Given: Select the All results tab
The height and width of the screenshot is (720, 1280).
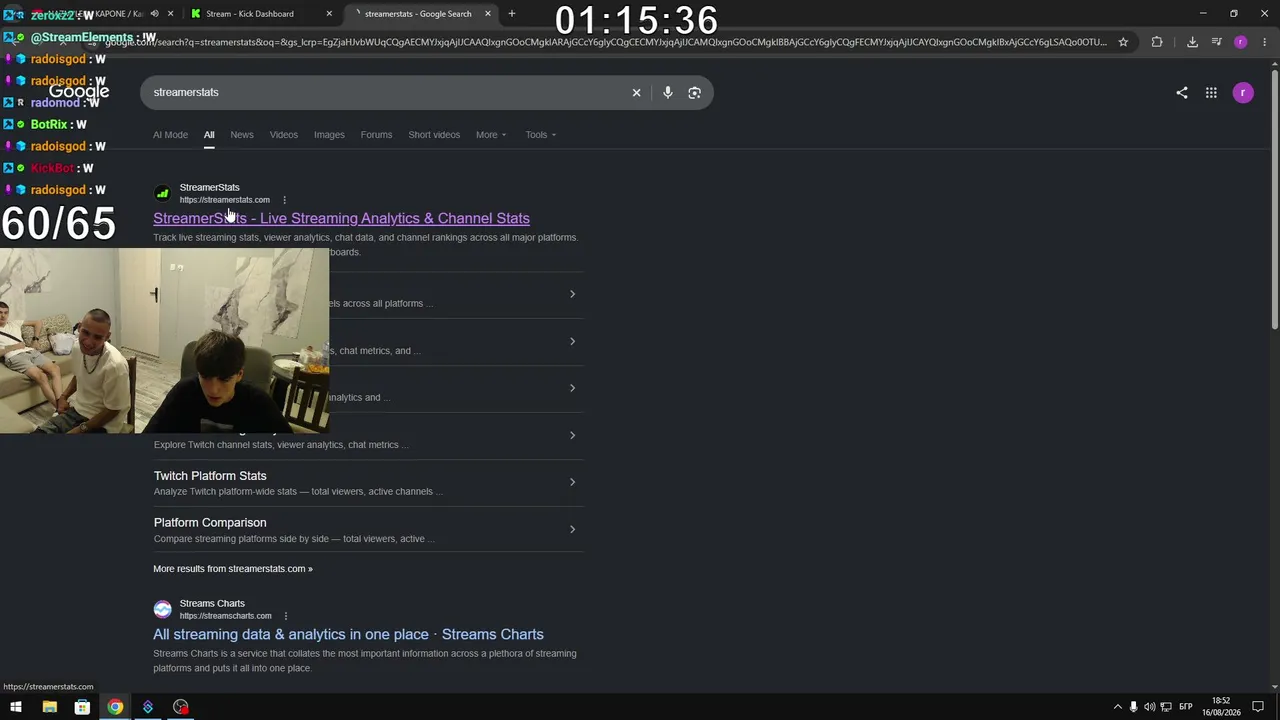Looking at the screenshot, I should tap(209, 135).
